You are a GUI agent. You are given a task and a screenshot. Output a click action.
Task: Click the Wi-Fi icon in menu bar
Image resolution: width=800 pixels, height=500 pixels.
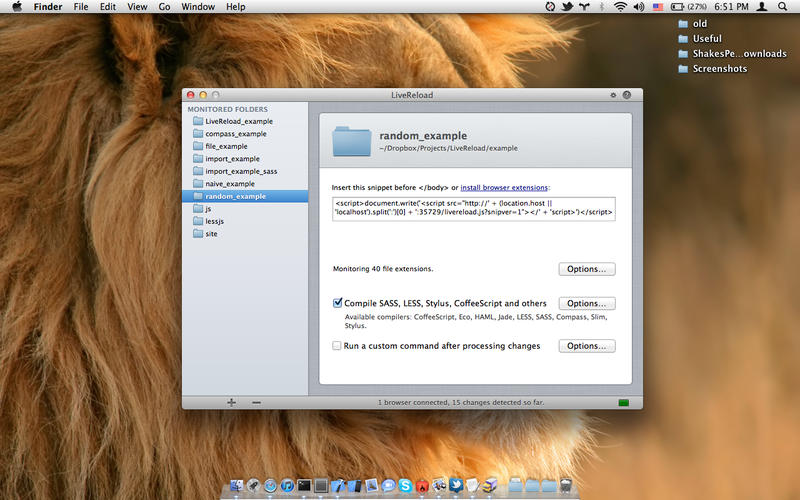[x=620, y=7]
